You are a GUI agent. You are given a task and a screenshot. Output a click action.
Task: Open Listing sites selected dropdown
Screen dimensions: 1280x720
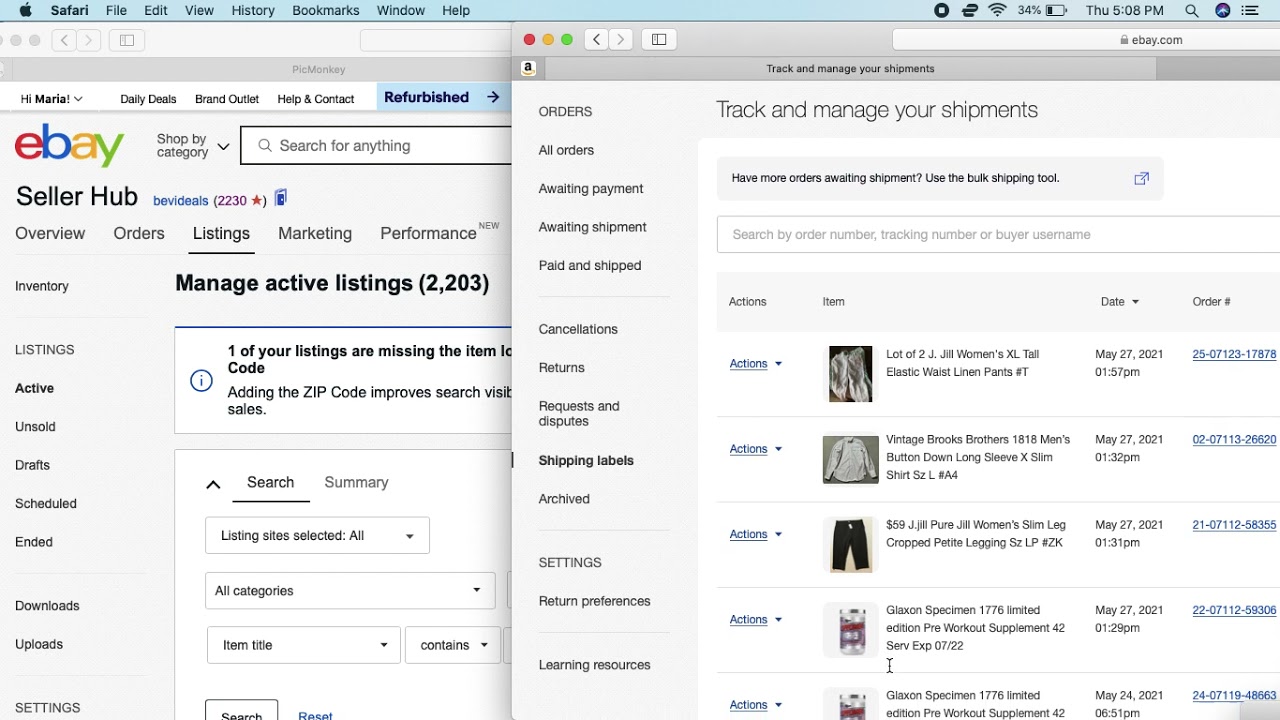tap(317, 536)
